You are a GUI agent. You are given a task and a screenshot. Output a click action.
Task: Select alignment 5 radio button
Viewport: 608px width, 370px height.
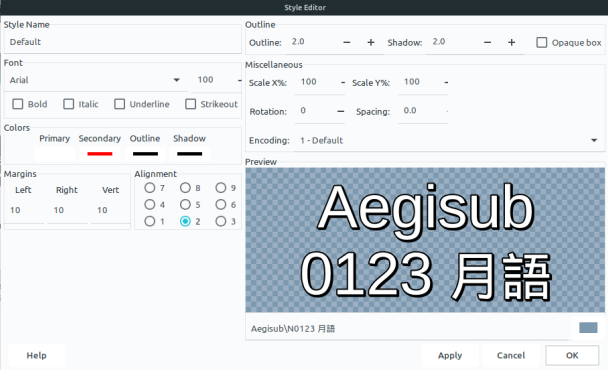click(x=185, y=204)
